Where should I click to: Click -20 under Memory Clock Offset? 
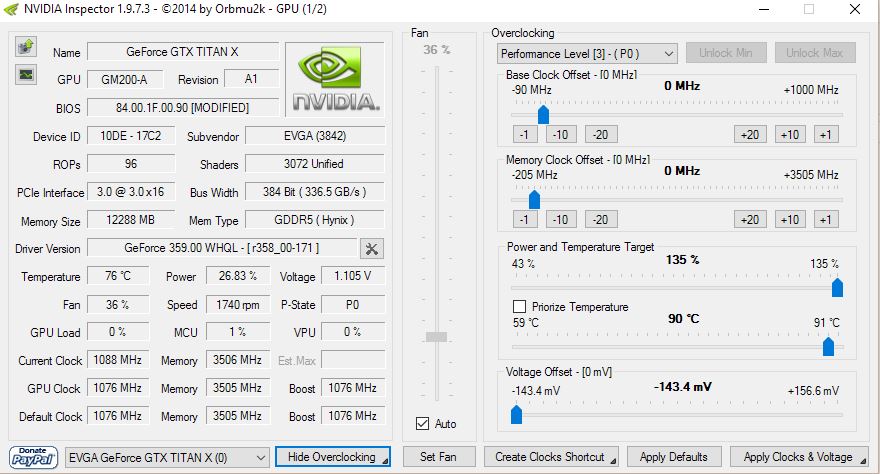point(601,219)
